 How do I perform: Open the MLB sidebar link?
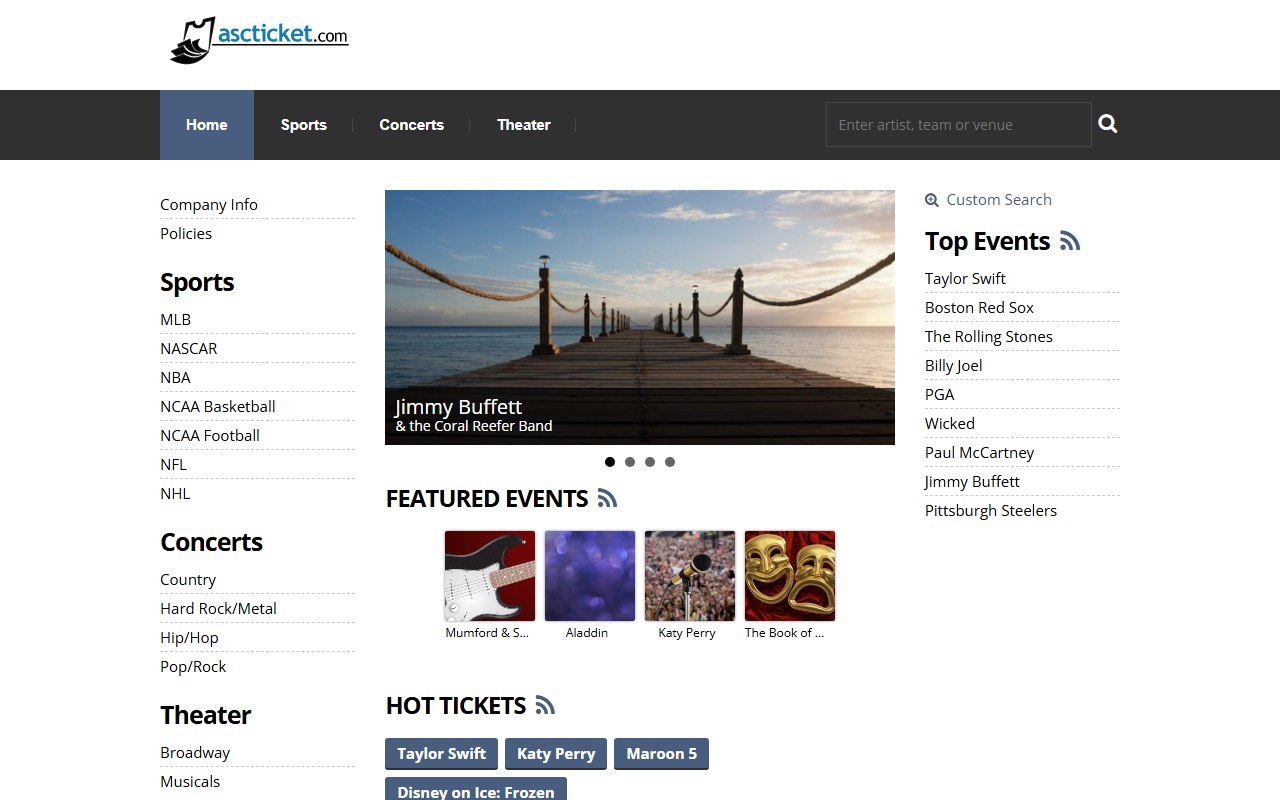pos(176,320)
